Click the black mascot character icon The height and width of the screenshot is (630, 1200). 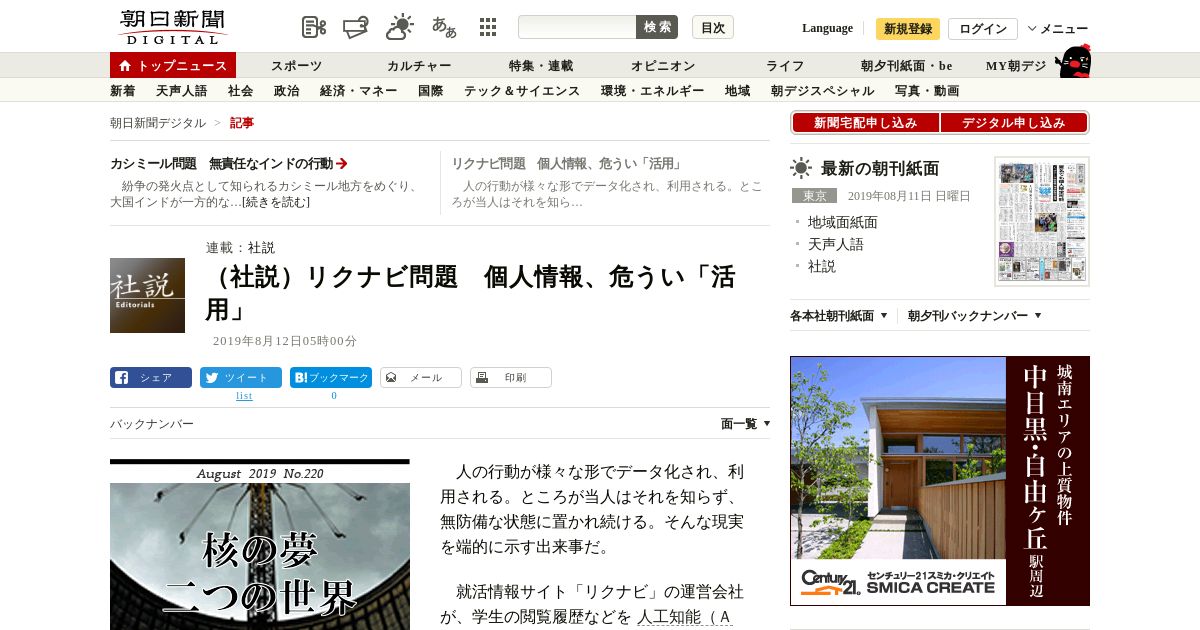pyautogui.click(x=1073, y=62)
